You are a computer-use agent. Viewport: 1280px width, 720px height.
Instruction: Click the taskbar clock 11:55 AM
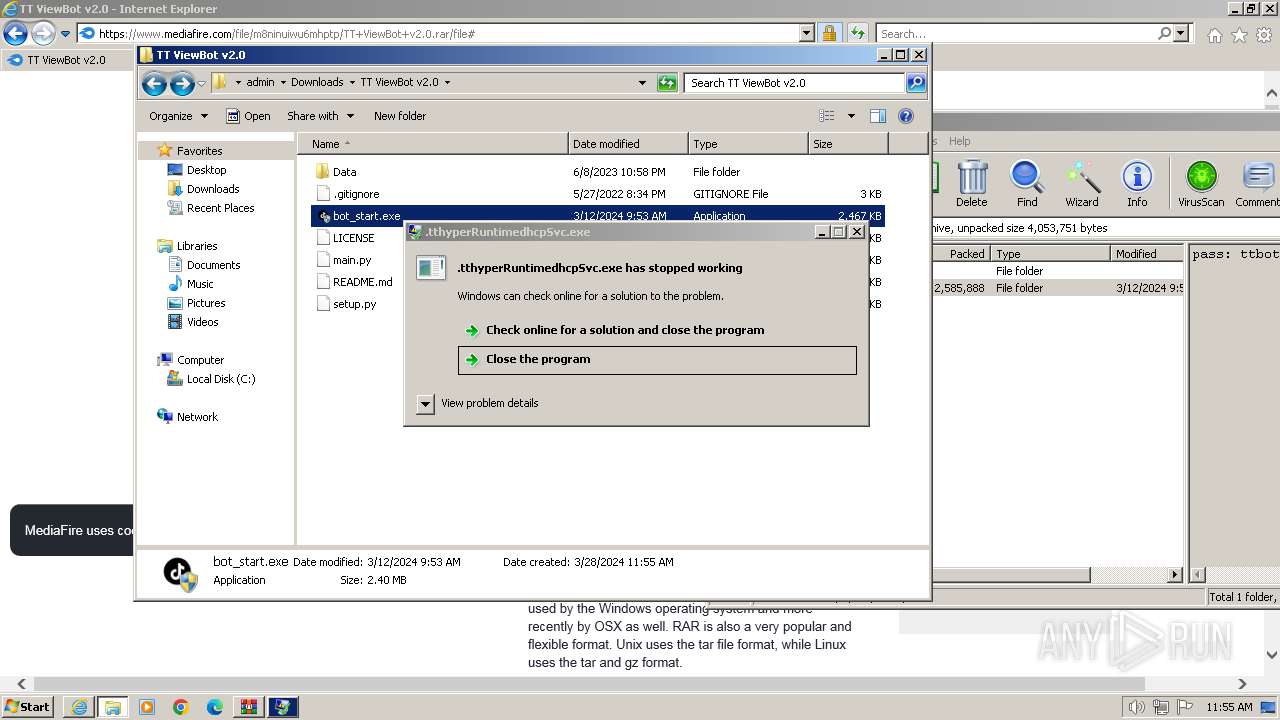tap(1229, 707)
